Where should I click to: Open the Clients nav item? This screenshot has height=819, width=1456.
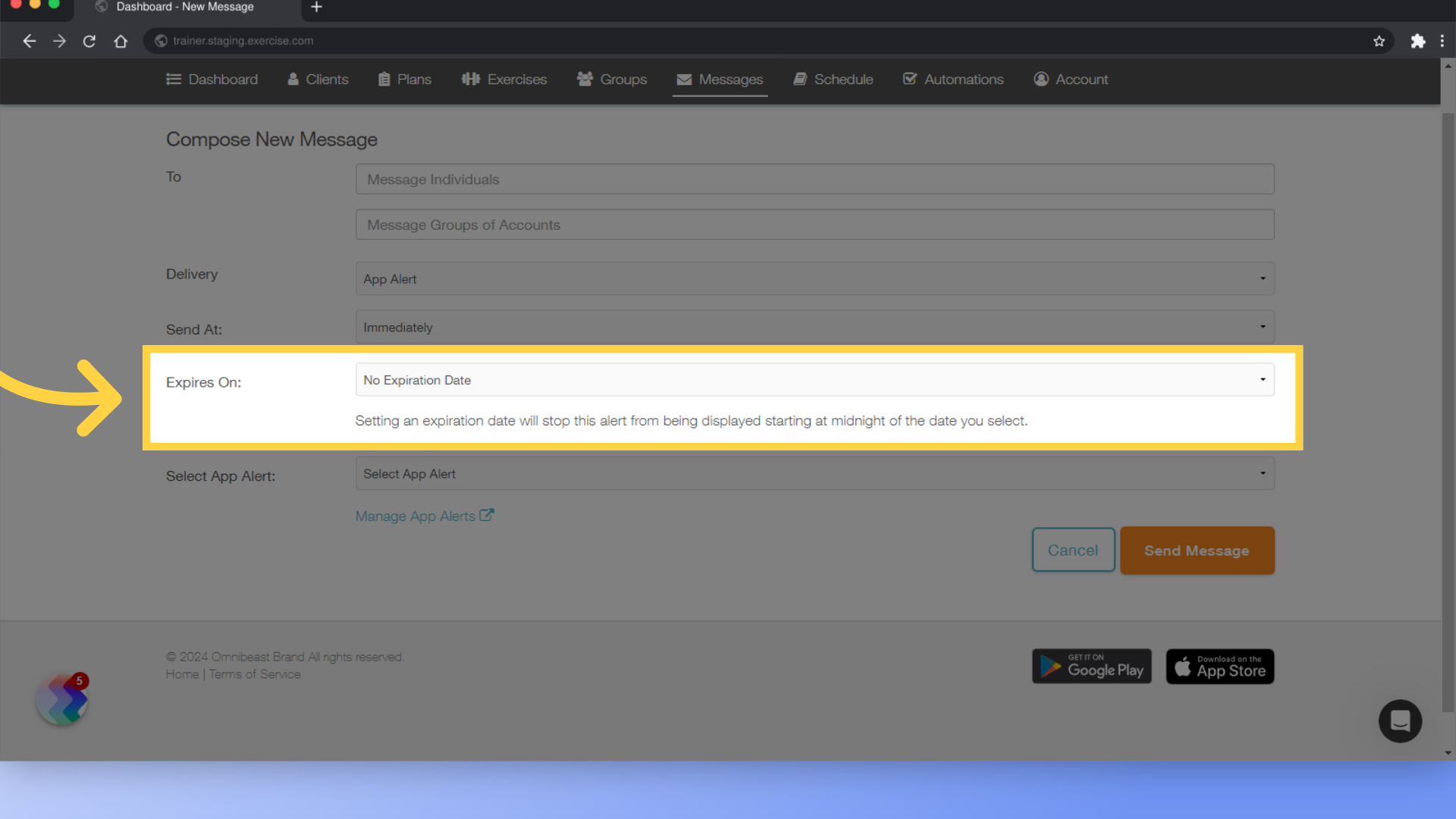click(318, 79)
